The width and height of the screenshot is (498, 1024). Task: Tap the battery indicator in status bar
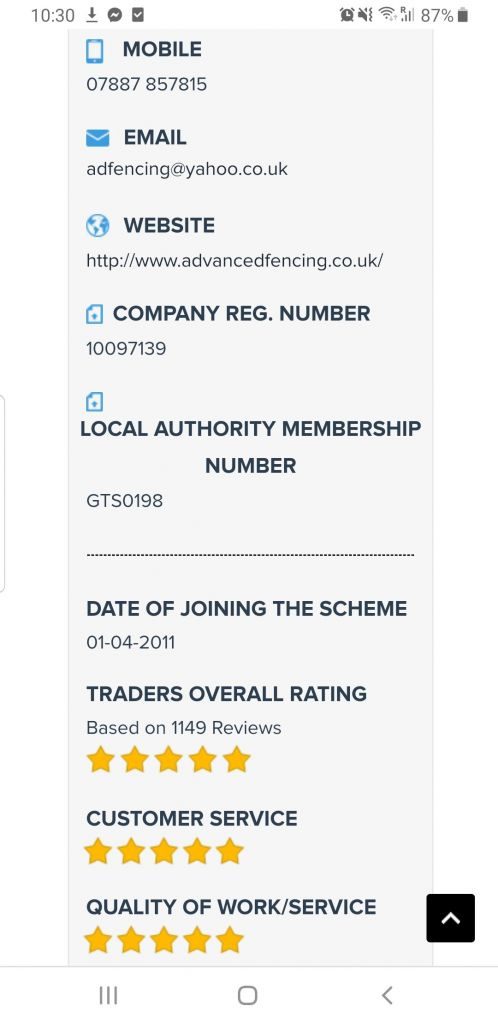click(463, 15)
